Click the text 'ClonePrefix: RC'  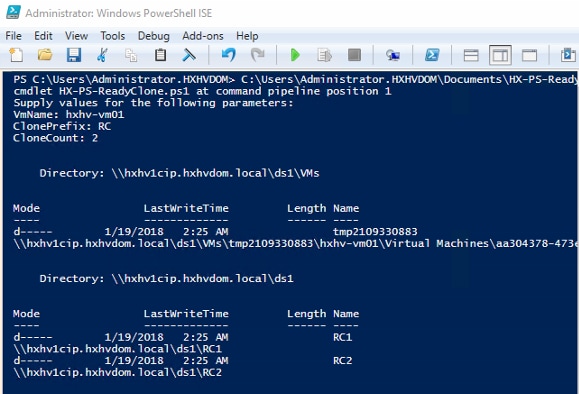62,126
